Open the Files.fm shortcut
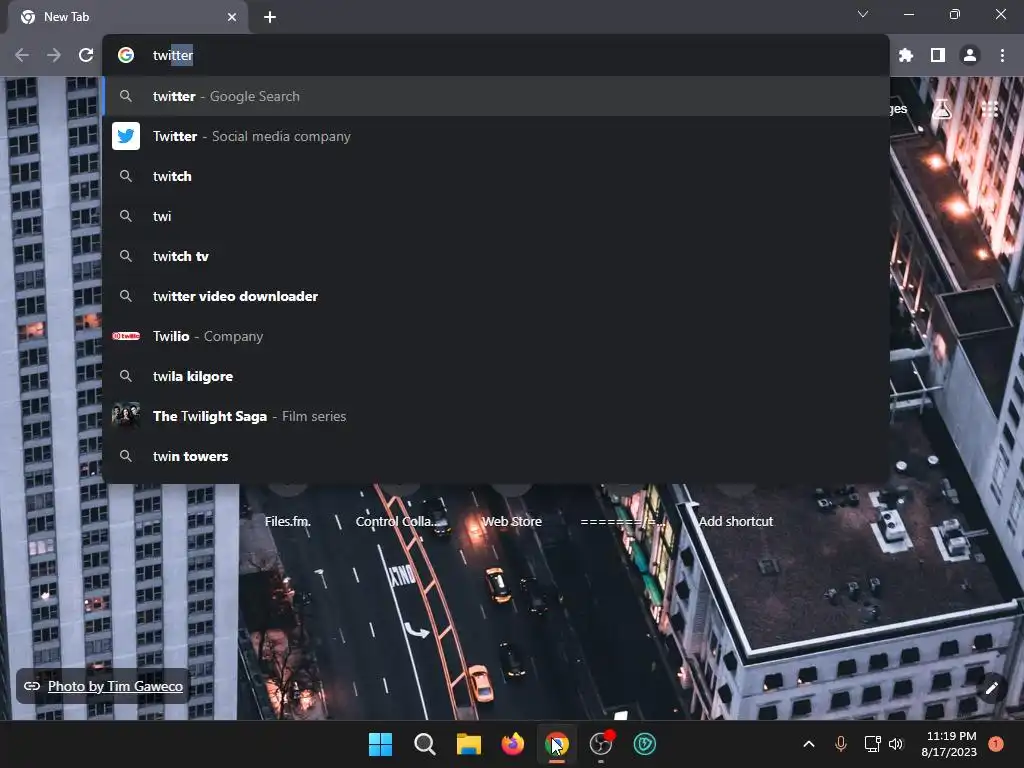The height and width of the screenshot is (768, 1024). [x=288, y=521]
